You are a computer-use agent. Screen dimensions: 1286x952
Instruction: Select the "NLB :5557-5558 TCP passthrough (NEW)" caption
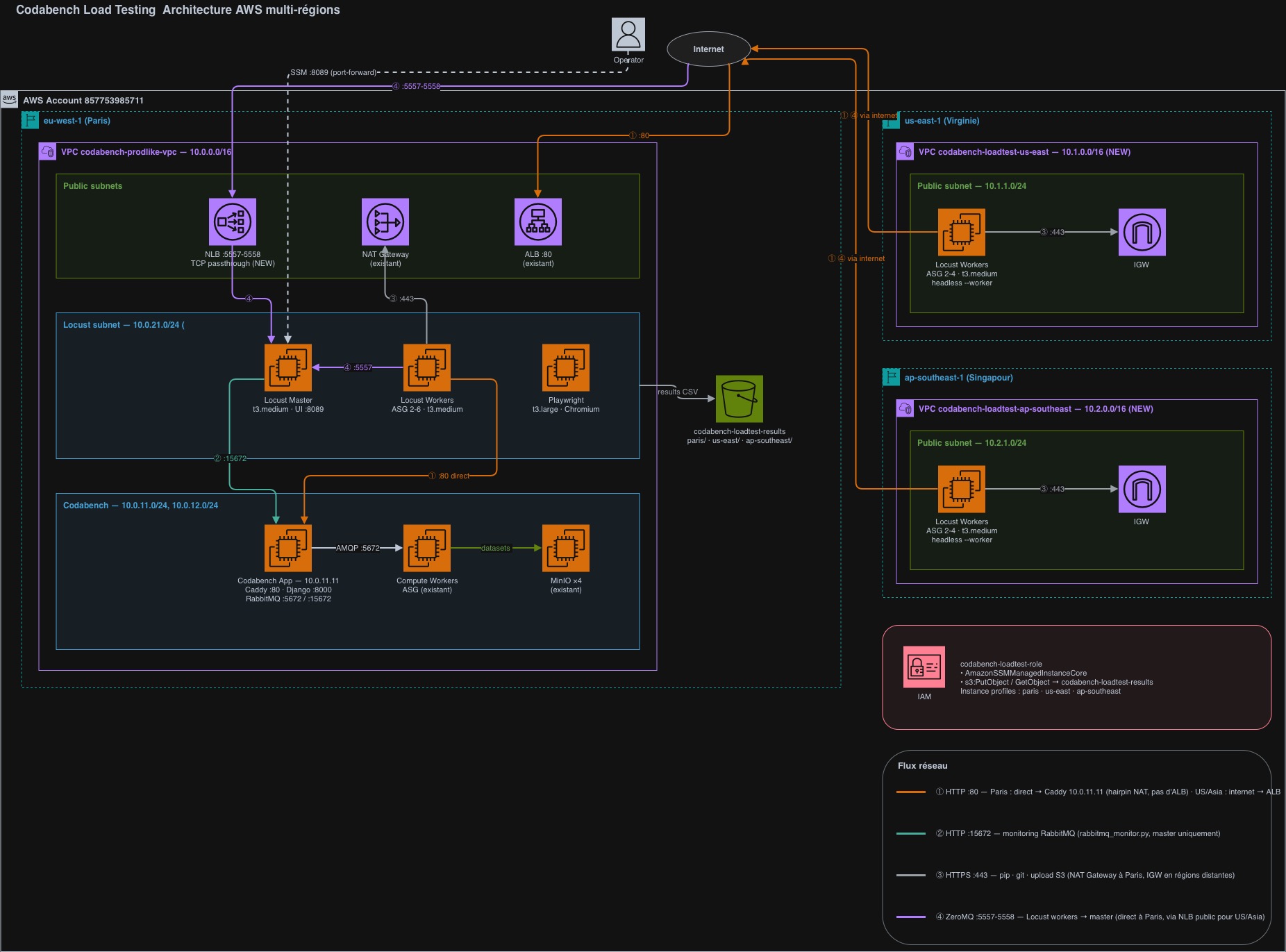233,259
